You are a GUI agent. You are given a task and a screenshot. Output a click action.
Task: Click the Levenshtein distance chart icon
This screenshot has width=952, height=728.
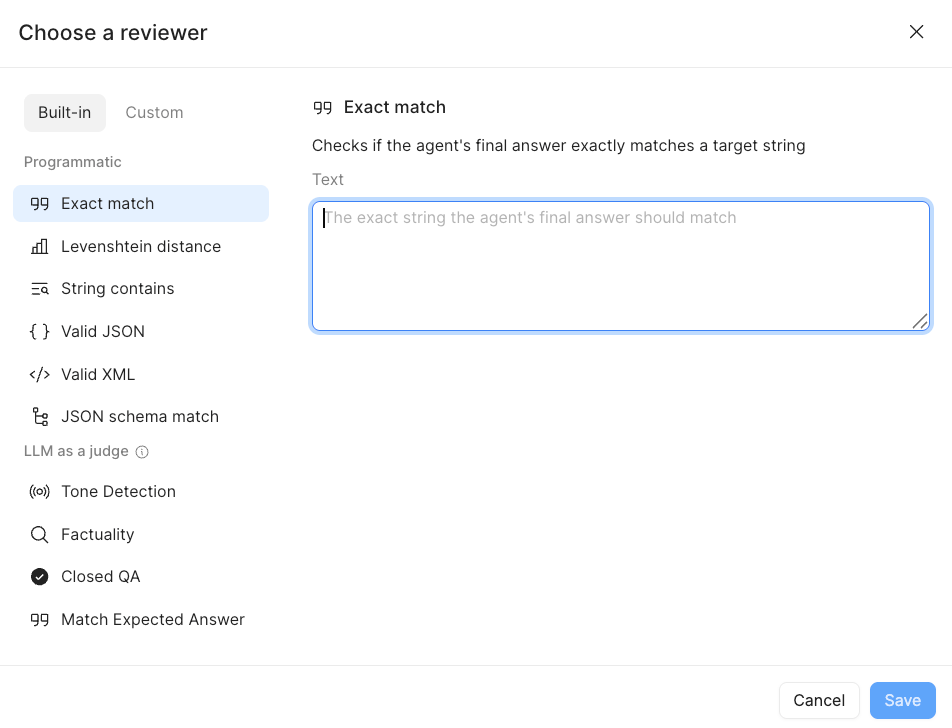40,246
